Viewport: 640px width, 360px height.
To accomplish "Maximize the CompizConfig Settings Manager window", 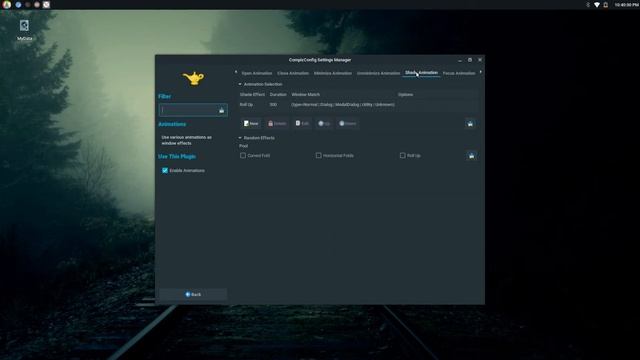I will [x=470, y=60].
